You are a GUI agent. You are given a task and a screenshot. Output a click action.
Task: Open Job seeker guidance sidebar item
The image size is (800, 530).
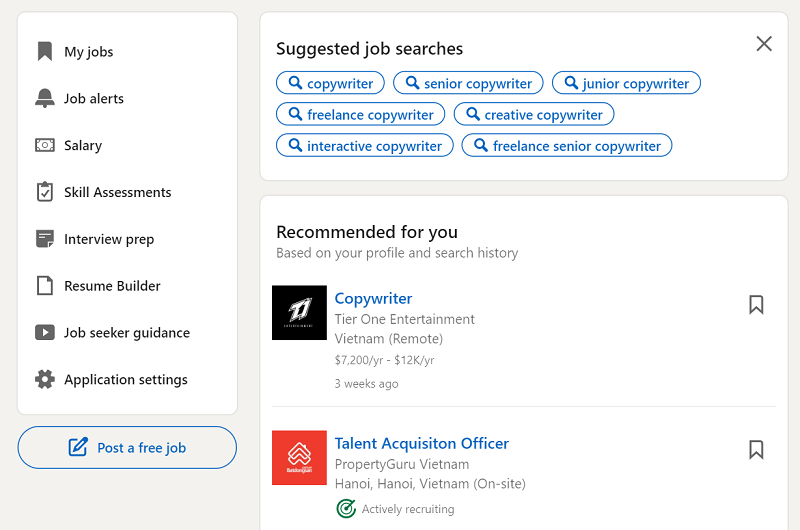127,333
